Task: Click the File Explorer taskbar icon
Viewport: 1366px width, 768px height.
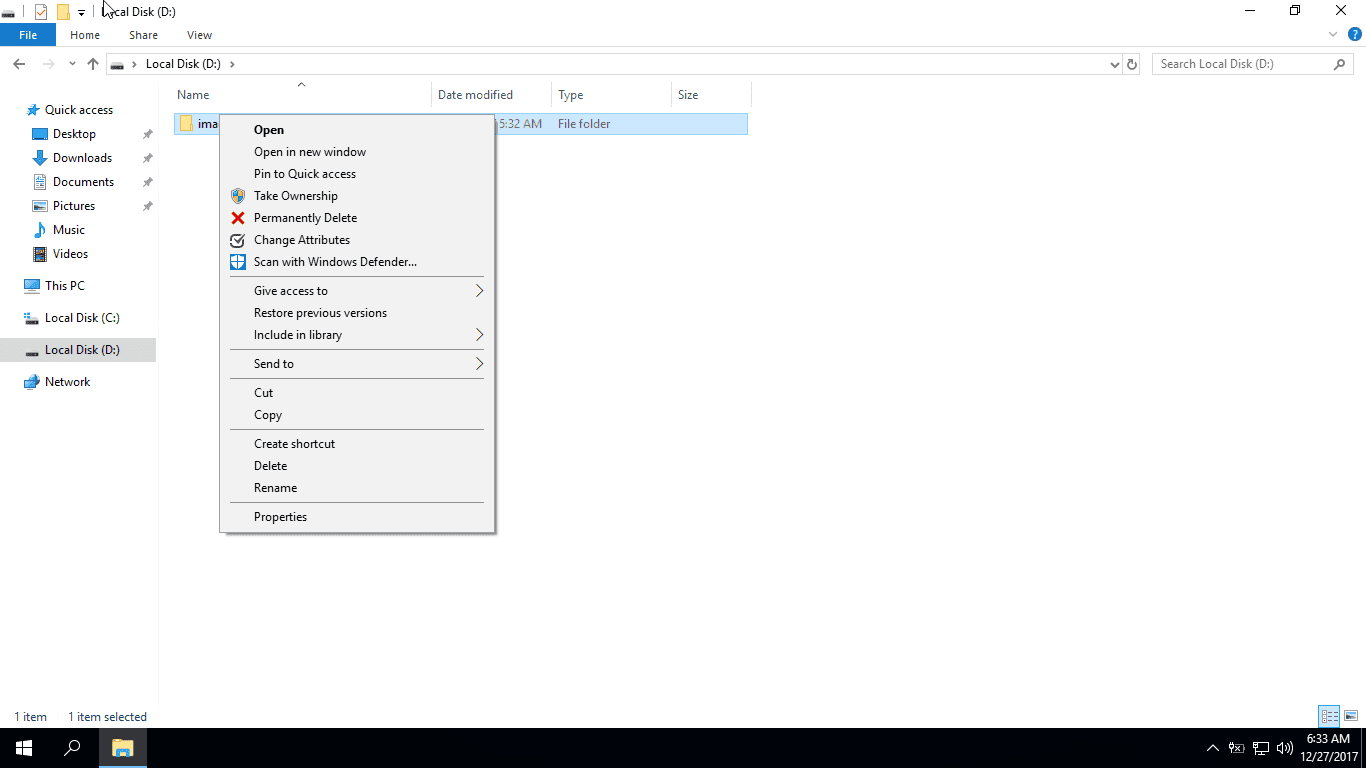Action: tap(122, 747)
